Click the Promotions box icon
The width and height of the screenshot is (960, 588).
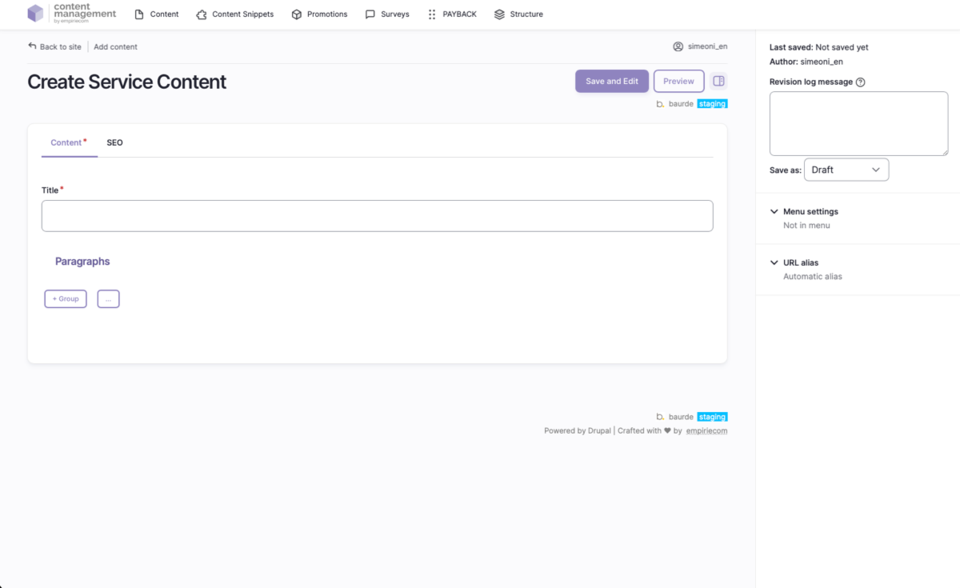click(297, 14)
